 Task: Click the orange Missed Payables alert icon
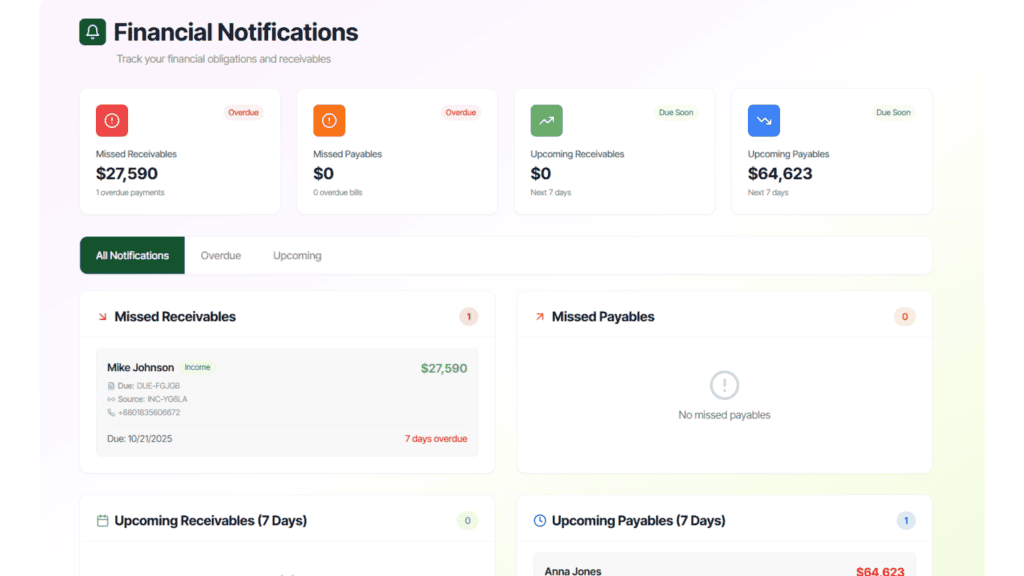pos(329,121)
